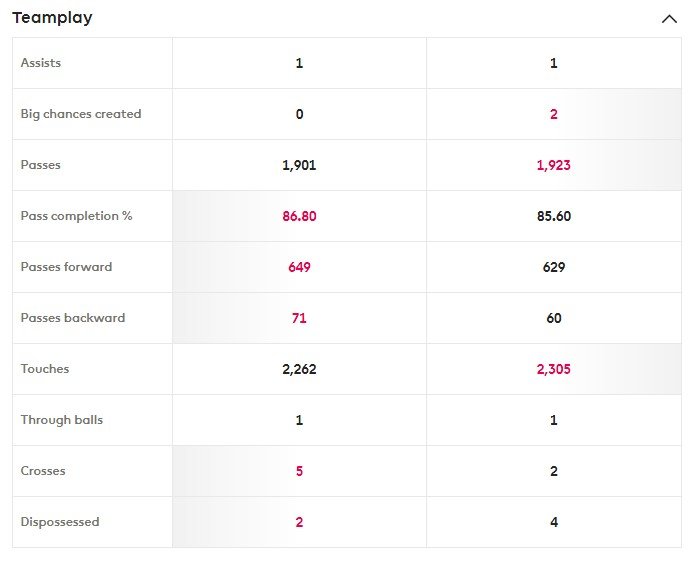
Task: Select the 85.60 pass completion value
Action: coord(554,216)
